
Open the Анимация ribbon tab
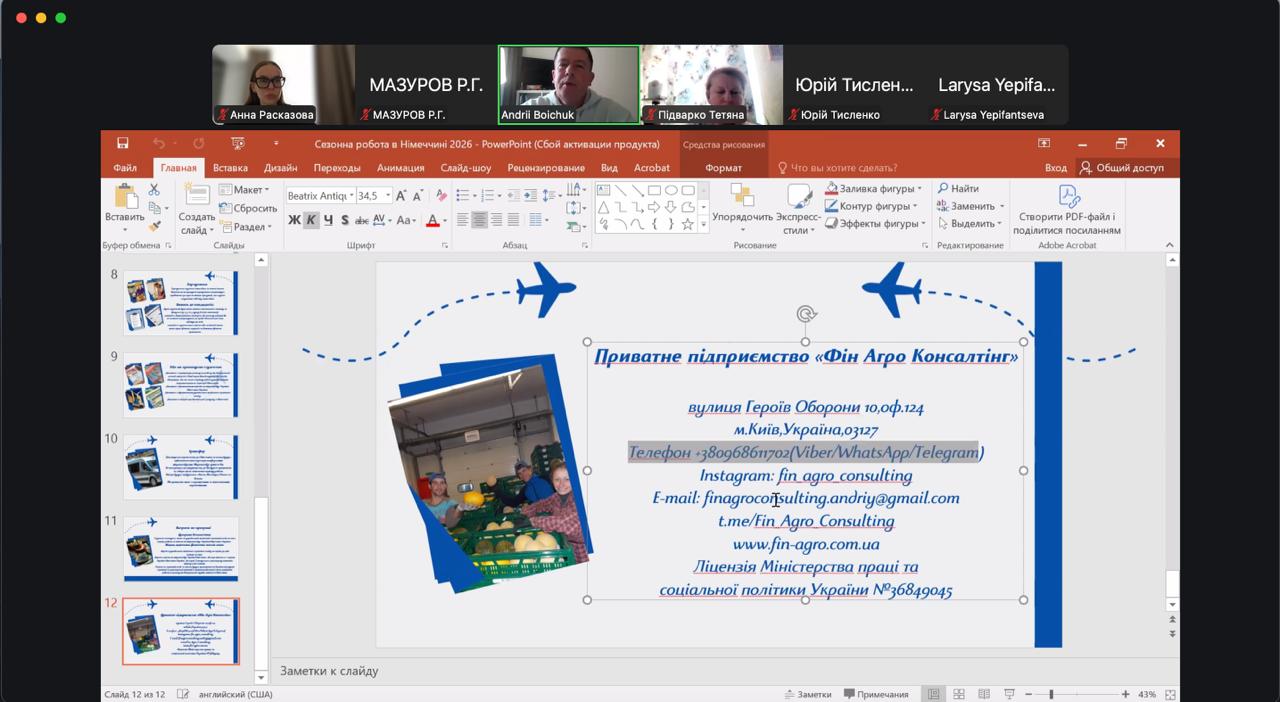[401, 168]
